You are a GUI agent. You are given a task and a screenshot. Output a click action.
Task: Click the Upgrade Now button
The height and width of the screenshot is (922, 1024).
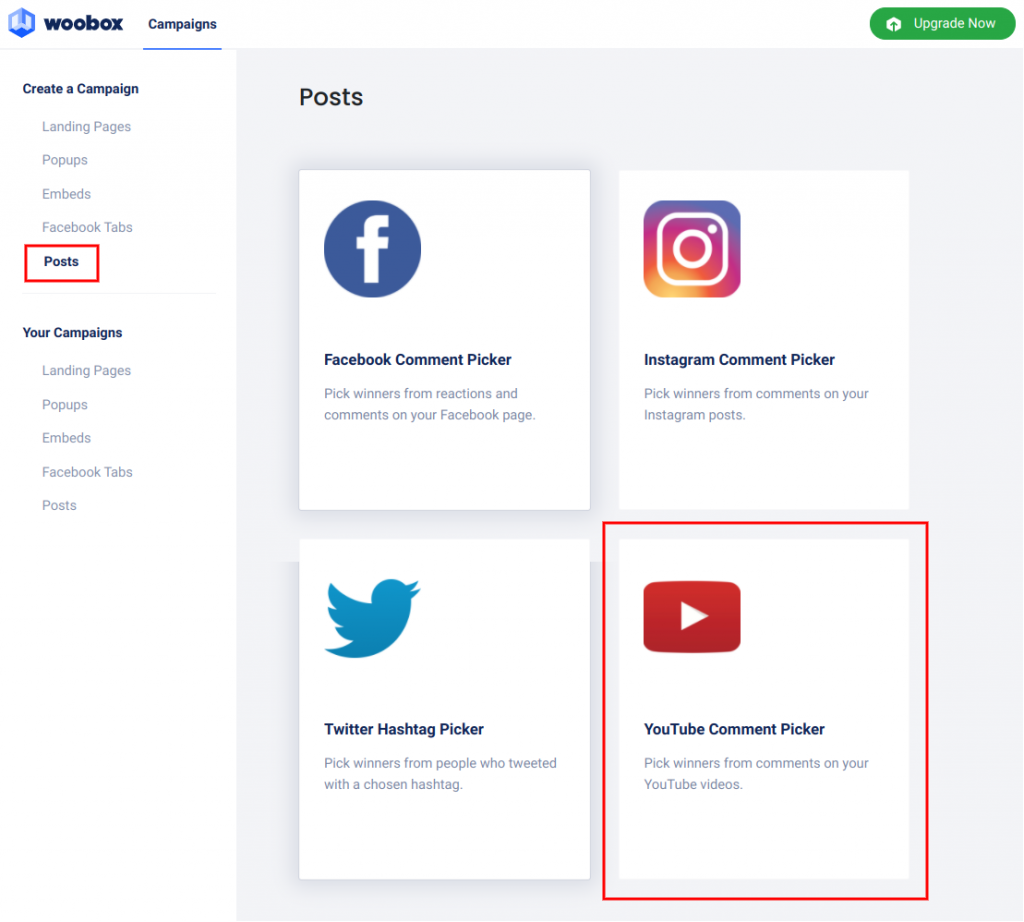coord(942,24)
